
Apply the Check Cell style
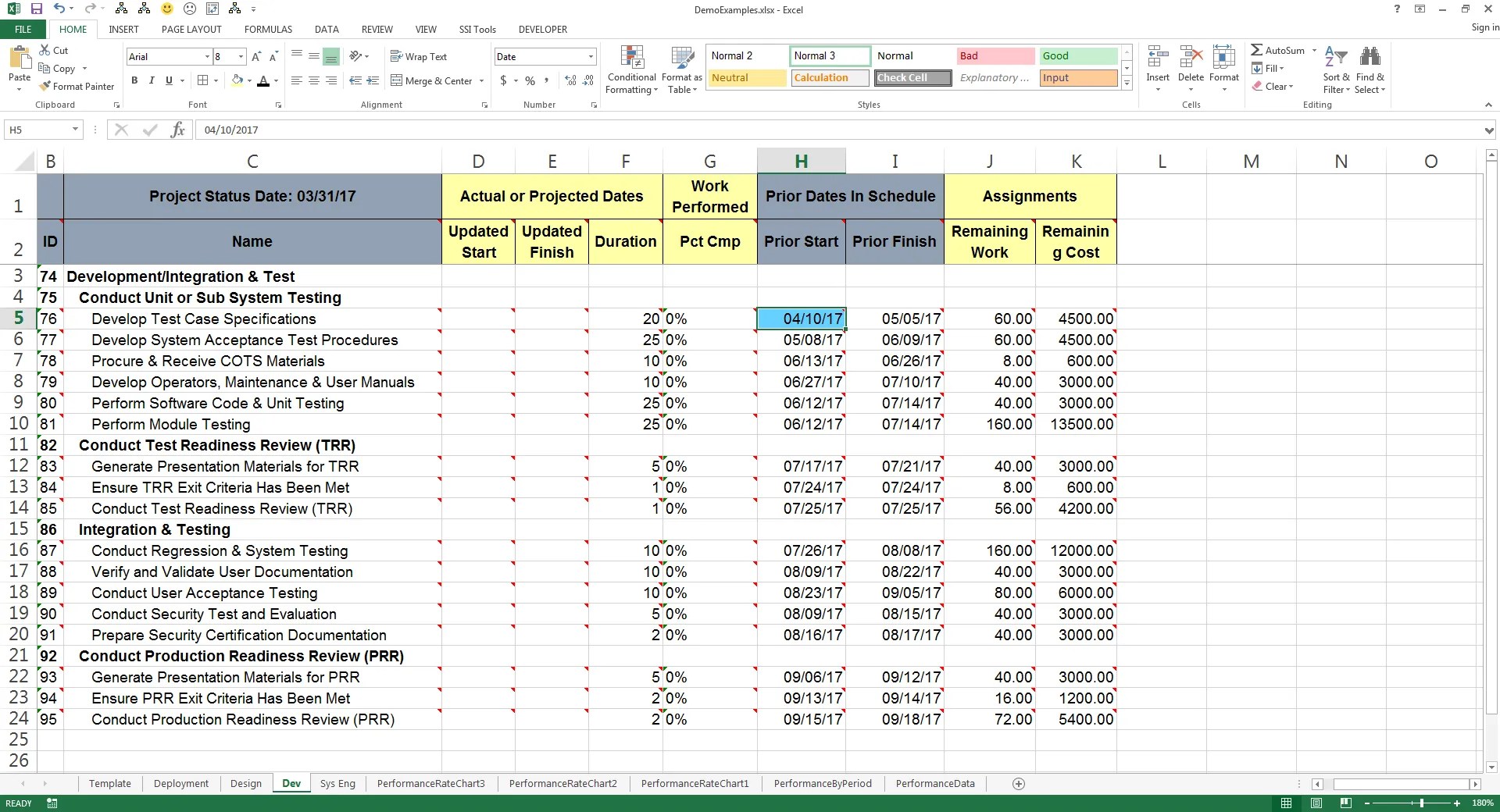coord(912,77)
